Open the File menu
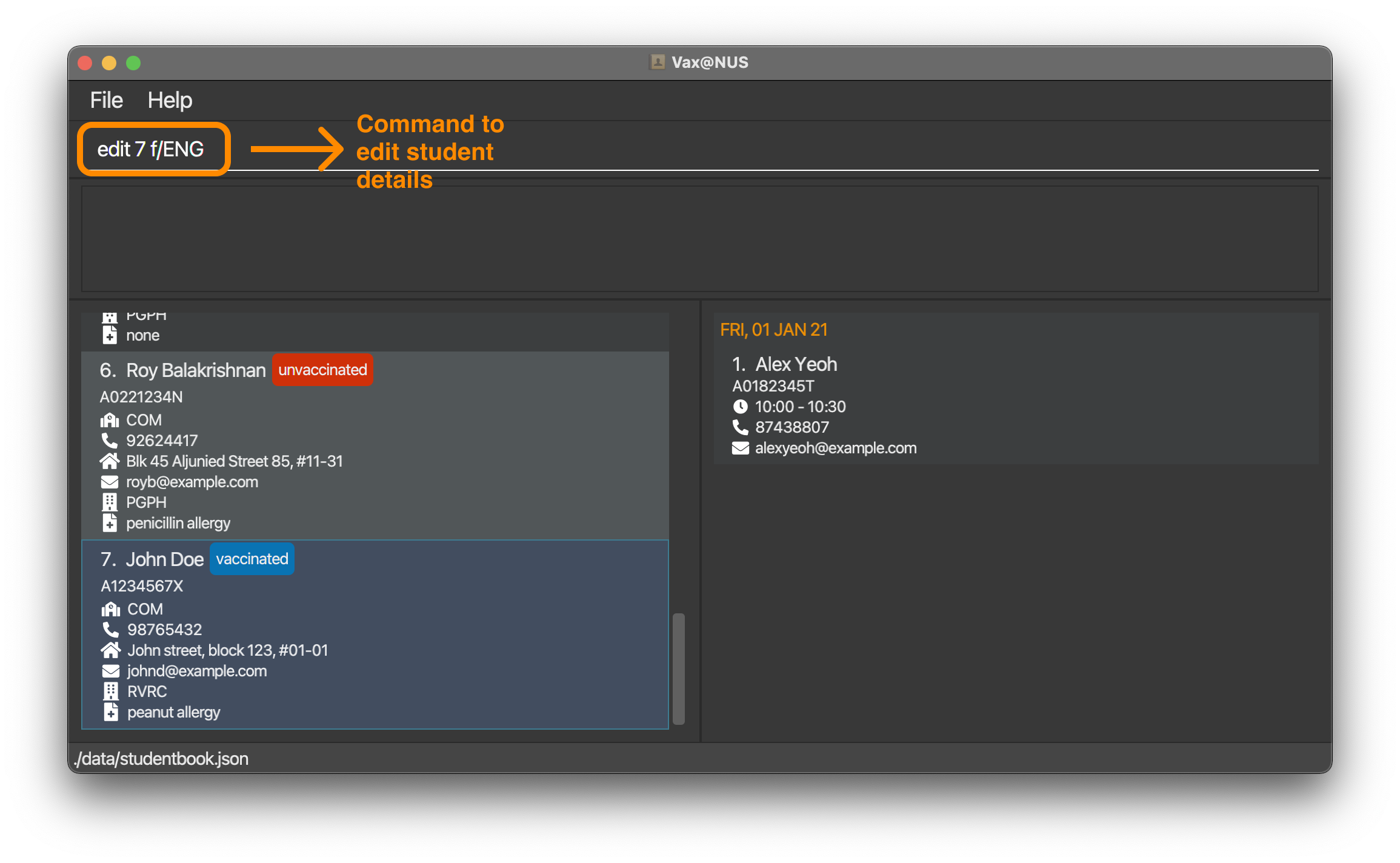The width and height of the screenshot is (1400, 863). [106, 100]
